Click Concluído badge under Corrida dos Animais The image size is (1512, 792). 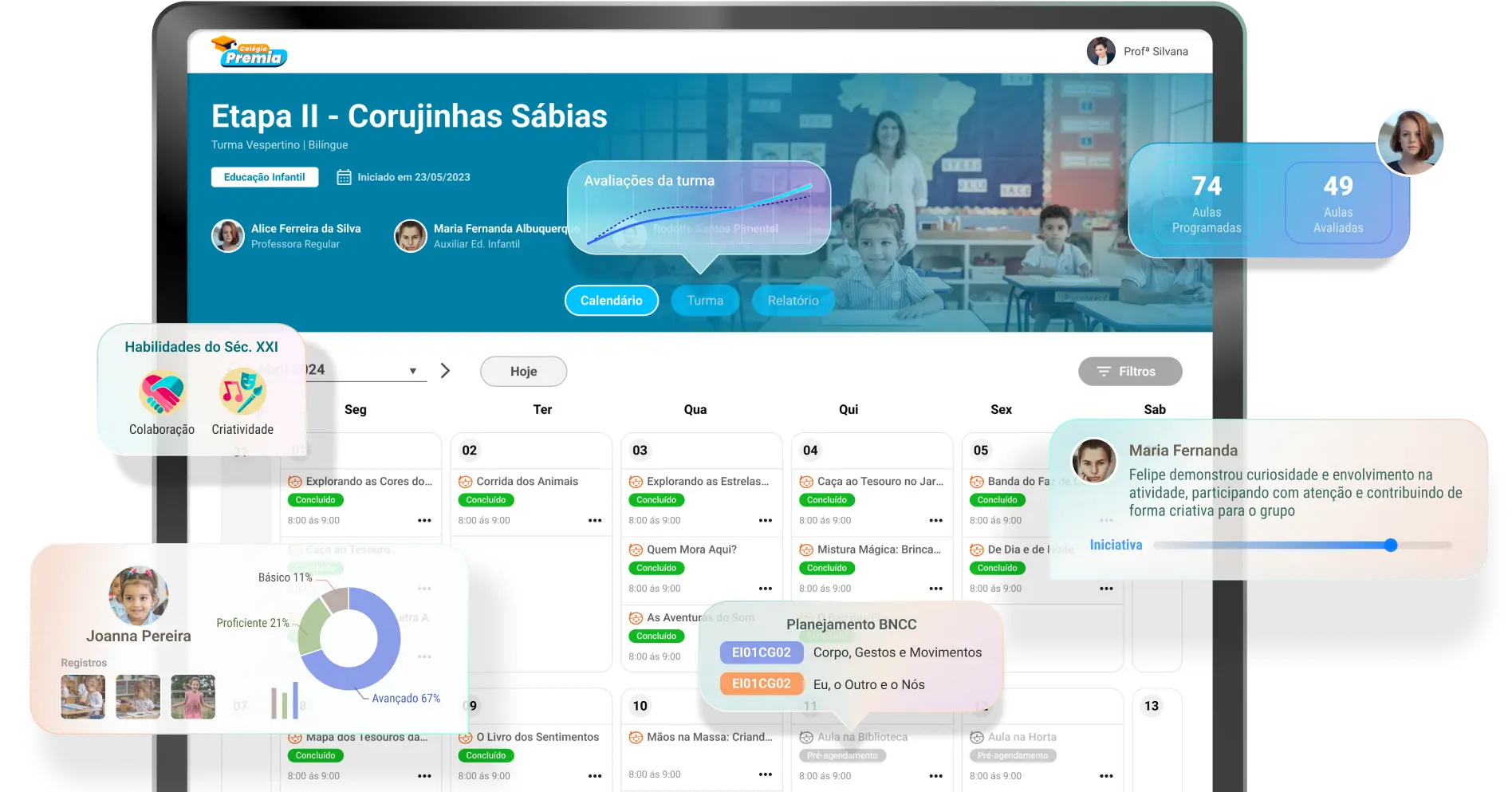coord(486,500)
